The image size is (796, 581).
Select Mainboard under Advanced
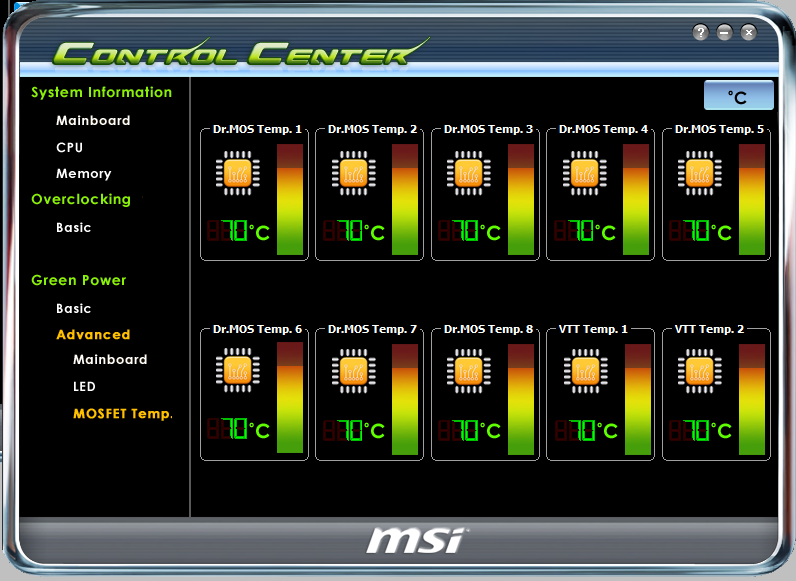click(110, 360)
